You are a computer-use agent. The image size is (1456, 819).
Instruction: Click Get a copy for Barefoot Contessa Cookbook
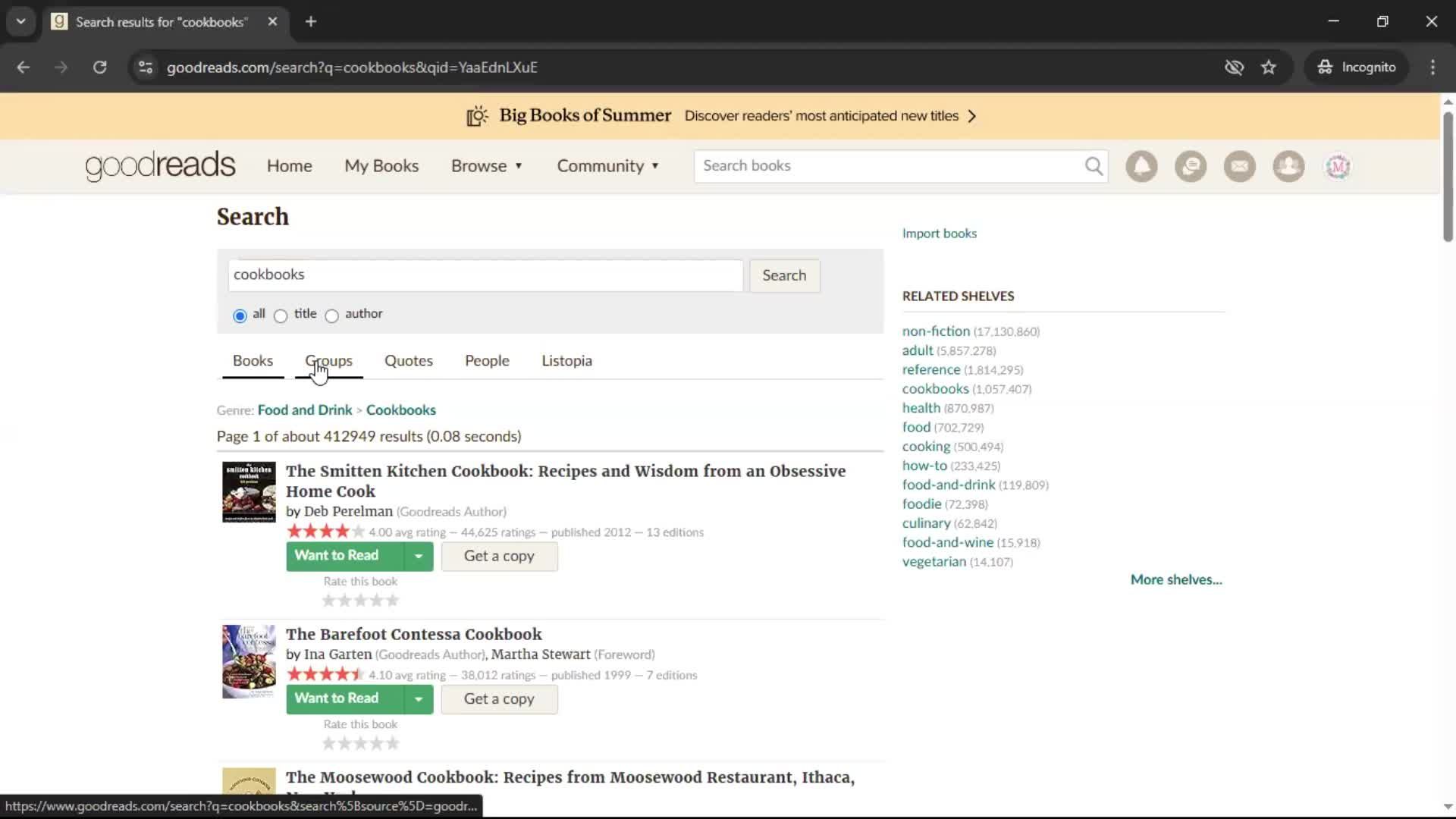click(x=499, y=699)
